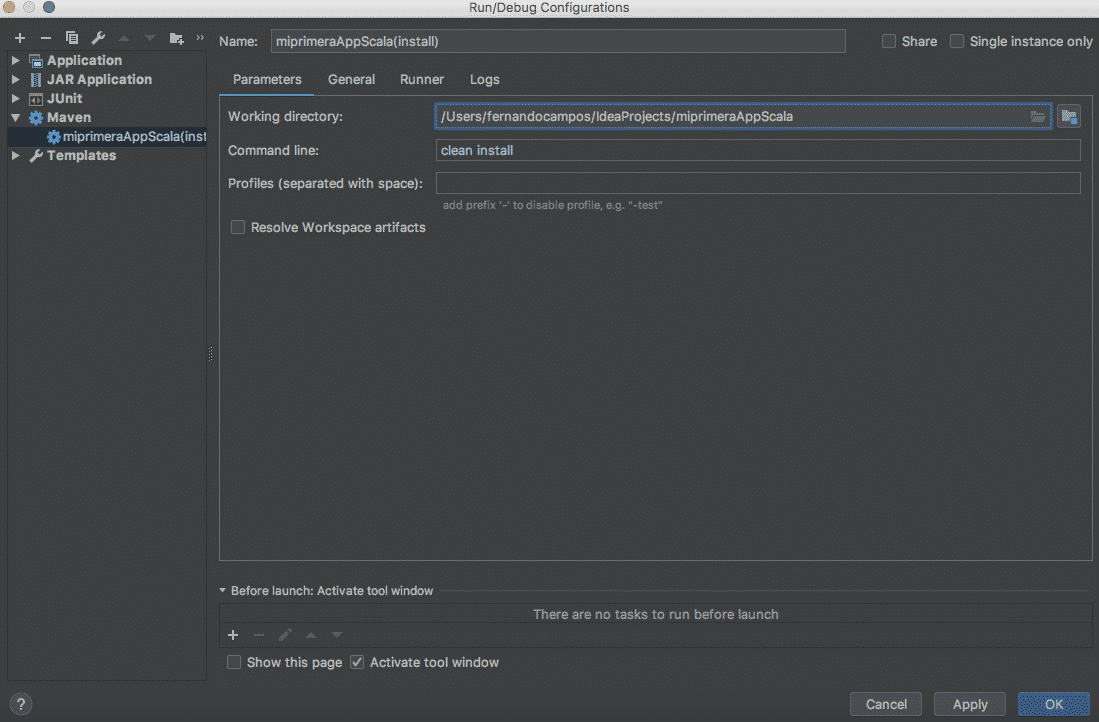Create new folder icon in toolbar
The height and width of the screenshot is (722, 1099).
click(x=176, y=38)
